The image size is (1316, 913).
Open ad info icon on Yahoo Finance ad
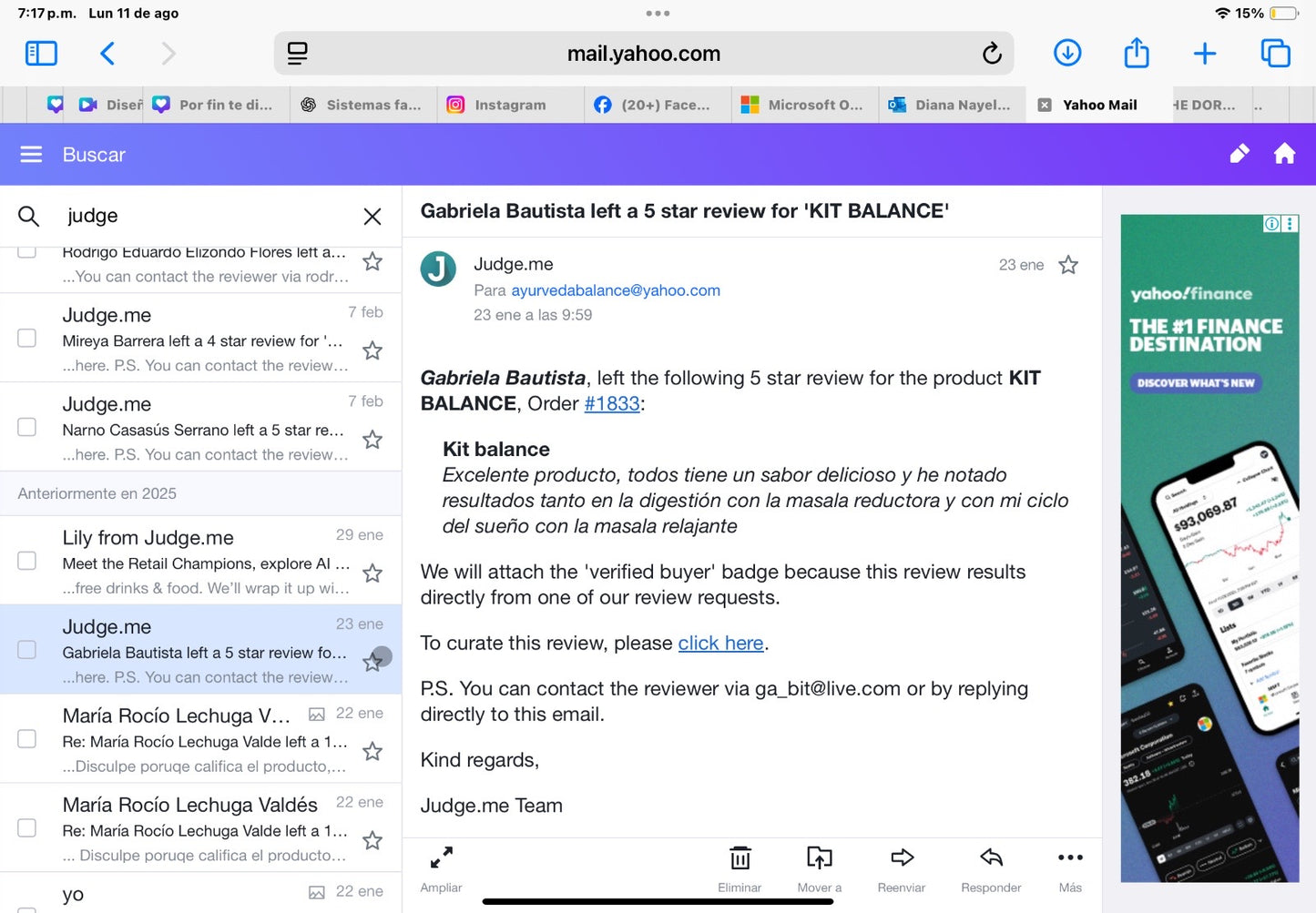tap(1271, 224)
